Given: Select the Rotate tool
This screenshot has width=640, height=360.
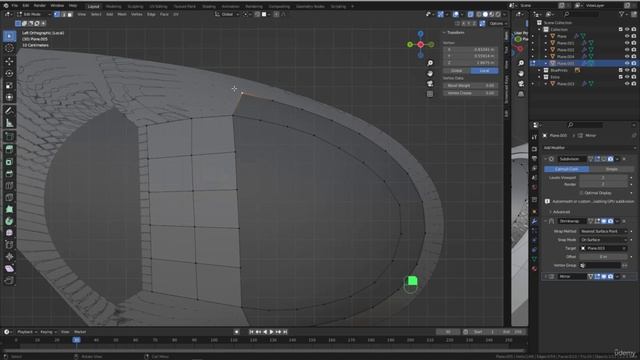Looking at the screenshot, I should coord(9,73).
